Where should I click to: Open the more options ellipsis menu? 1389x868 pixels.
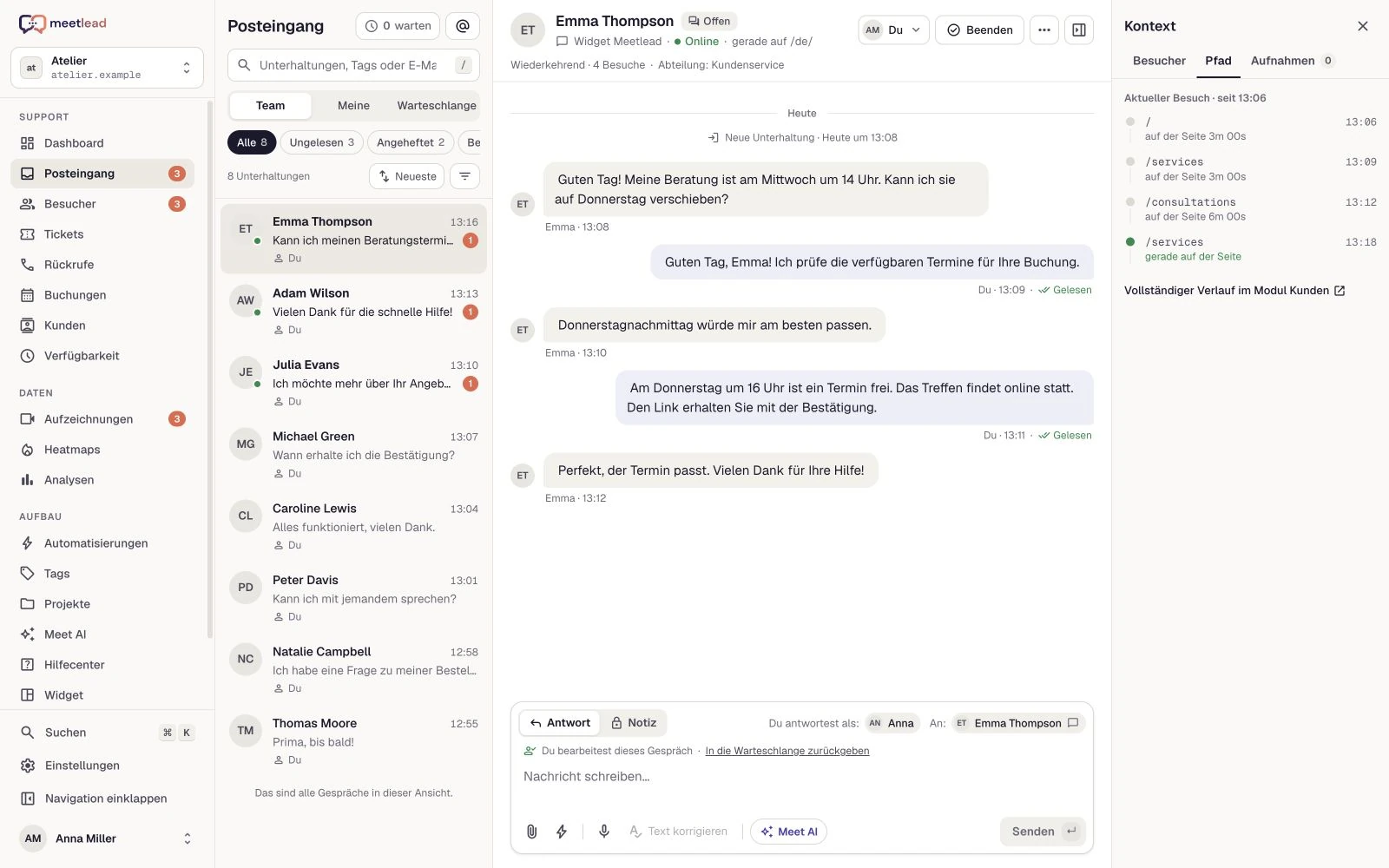point(1044,30)
